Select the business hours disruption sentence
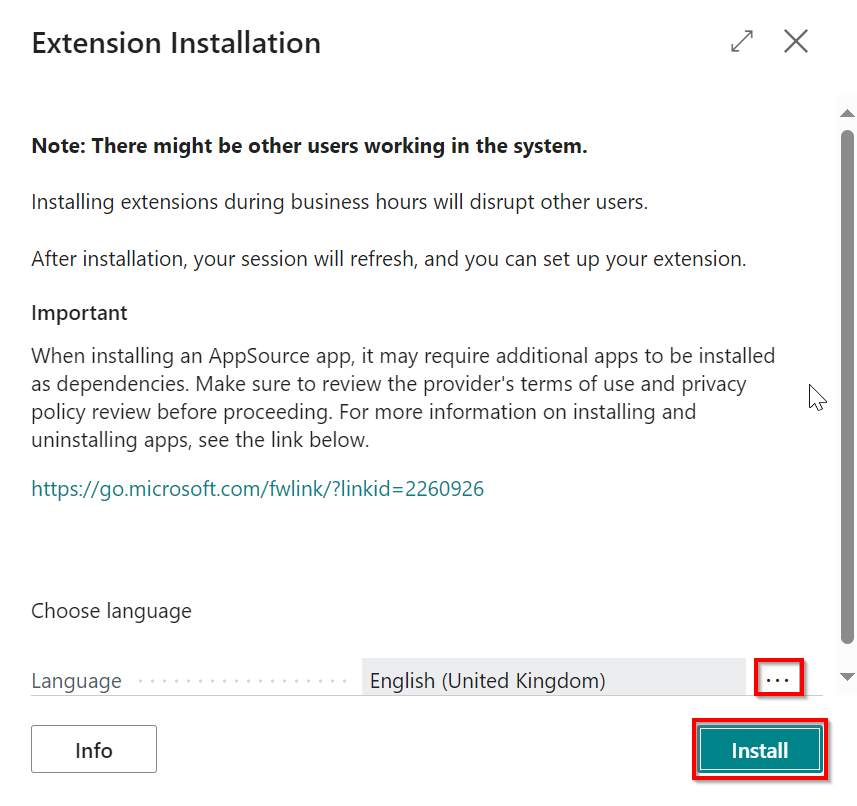This screenshot has height=806, width=857. tap(340, 202)
